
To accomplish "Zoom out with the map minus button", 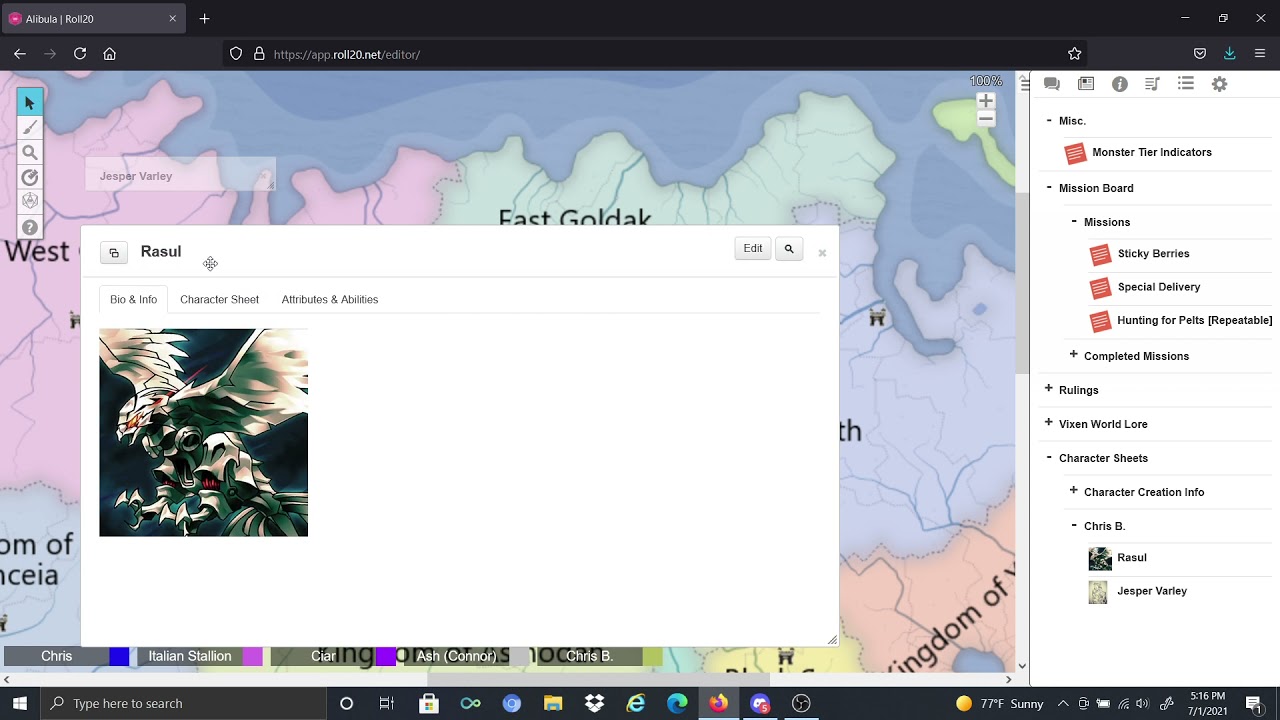I will (x=986, y=119).
